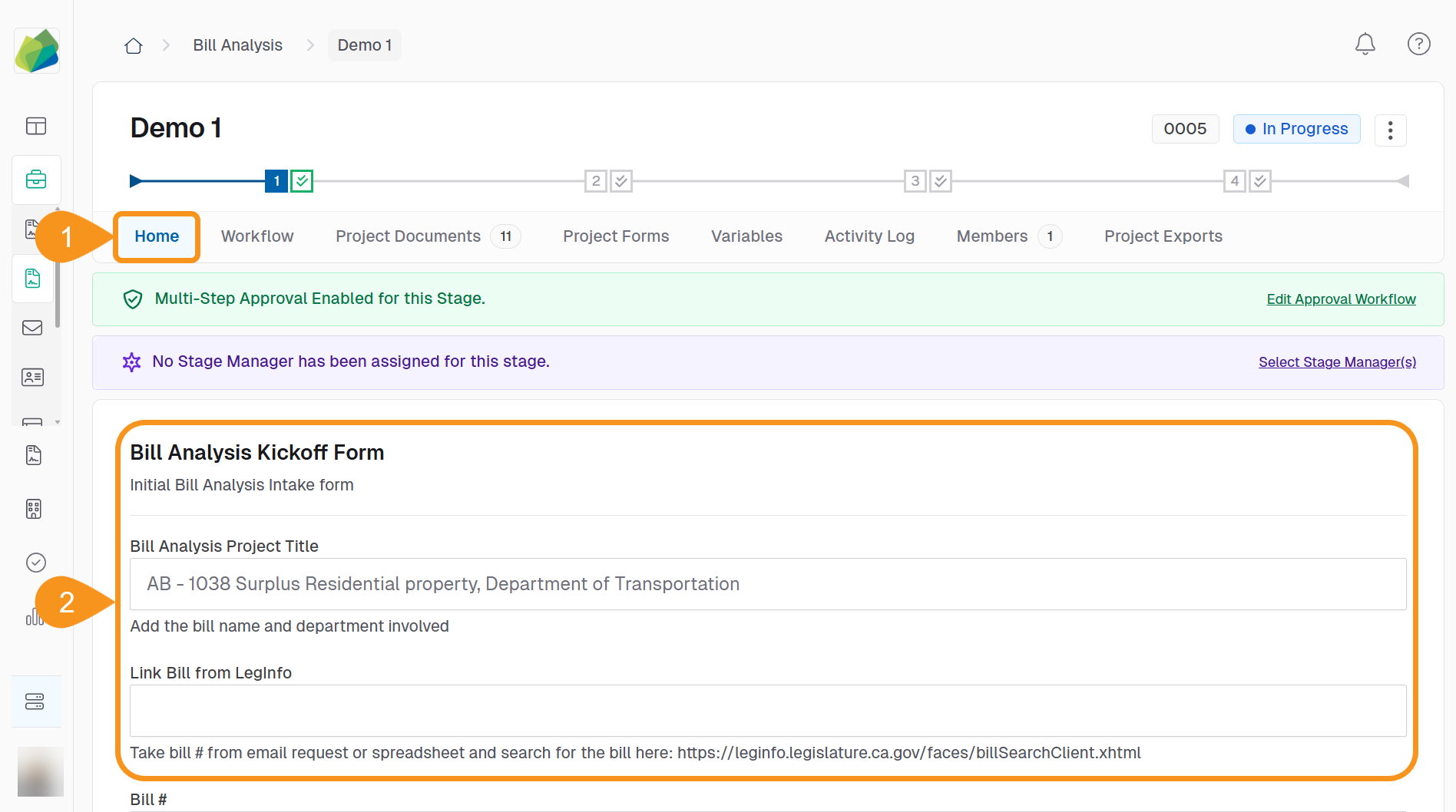Open the three-dot options menu
The width and height of the screenshot is (1456, 812).
1390,130
